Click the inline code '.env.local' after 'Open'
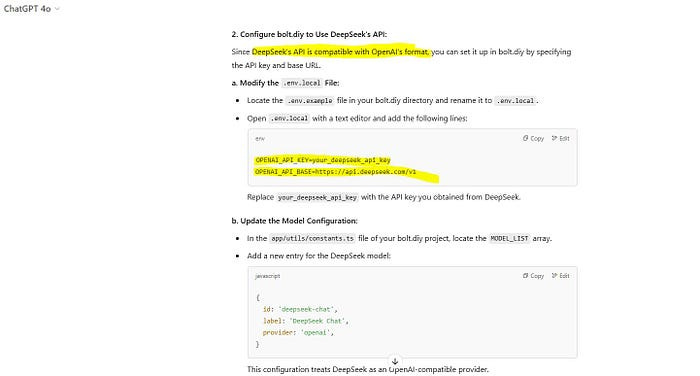This screenshot has height=376, width=700. point(289,118)
